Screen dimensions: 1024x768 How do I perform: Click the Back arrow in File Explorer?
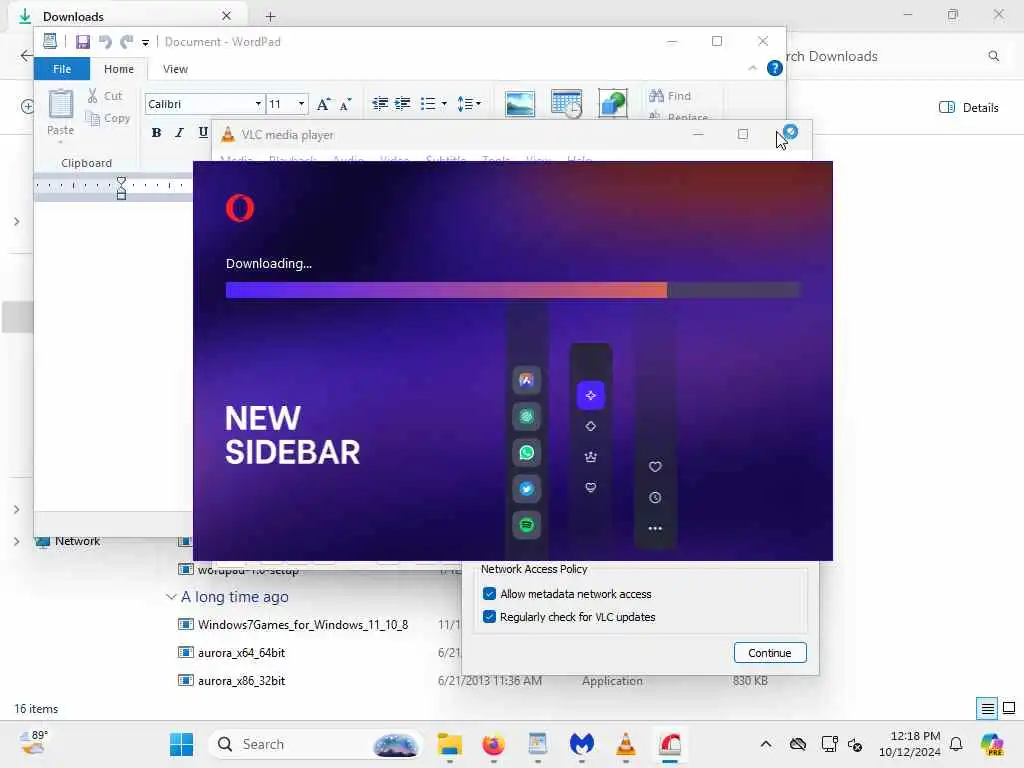26,56
